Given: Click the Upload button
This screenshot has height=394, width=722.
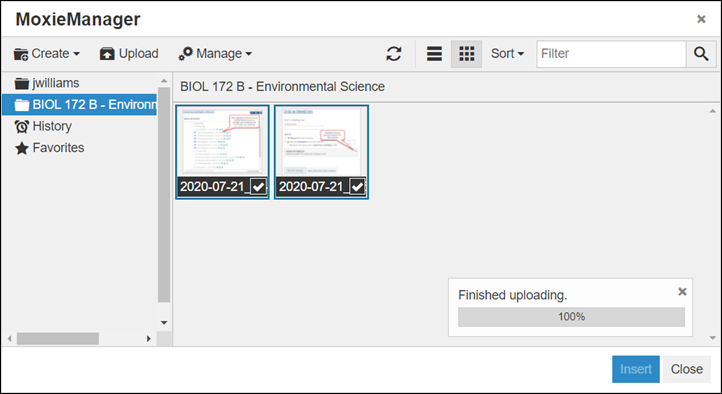Looking at the screenshot, I should [x=129, y=54].
